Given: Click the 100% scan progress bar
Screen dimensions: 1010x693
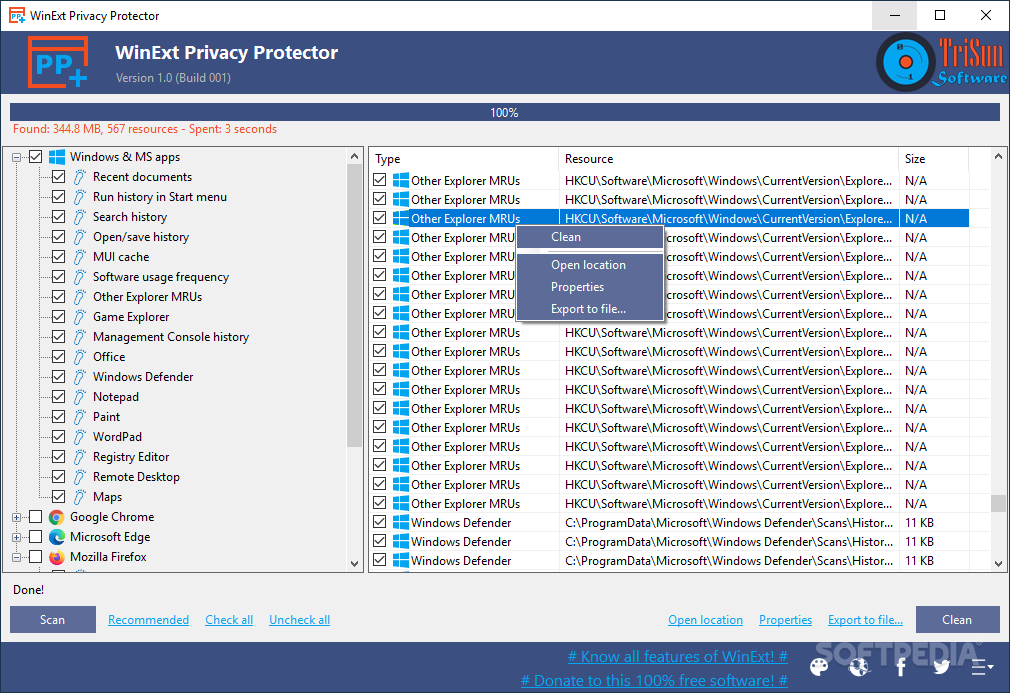Looking at the screenshot, I should (x=504, y=112).
